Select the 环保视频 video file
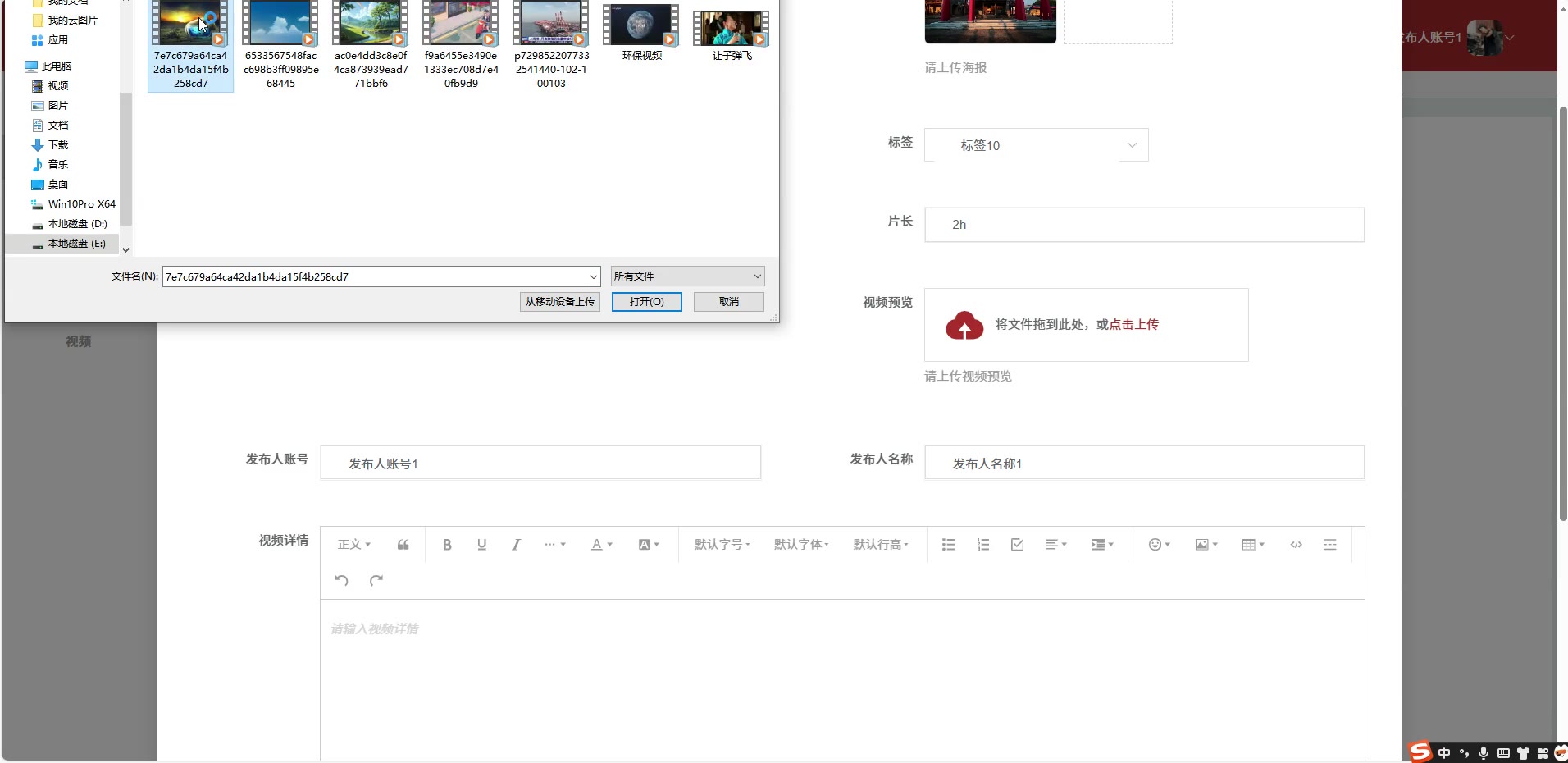This screenshot has width=1568, height=763. (641, 33)
